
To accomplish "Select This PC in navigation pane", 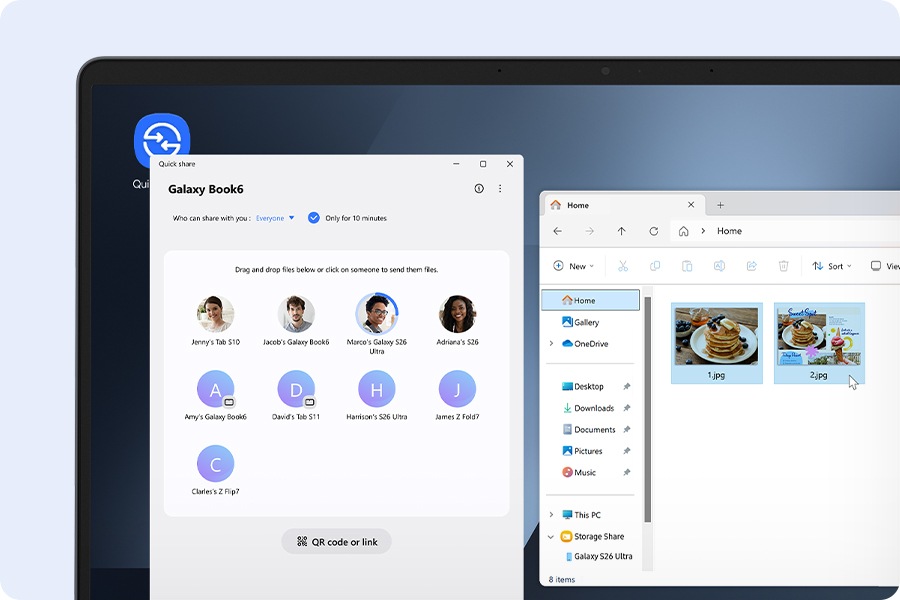I will click(x=581, y=514).
